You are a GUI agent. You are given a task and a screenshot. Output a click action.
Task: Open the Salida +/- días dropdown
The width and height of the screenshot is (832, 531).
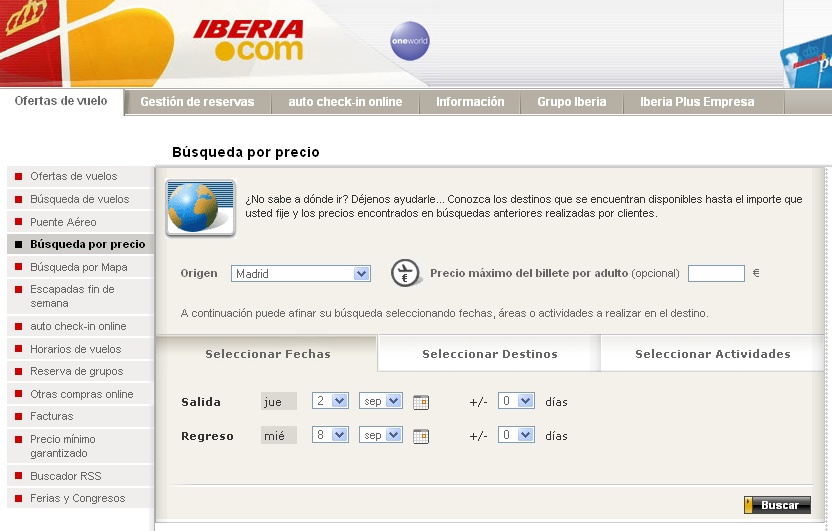click(516, 401)
